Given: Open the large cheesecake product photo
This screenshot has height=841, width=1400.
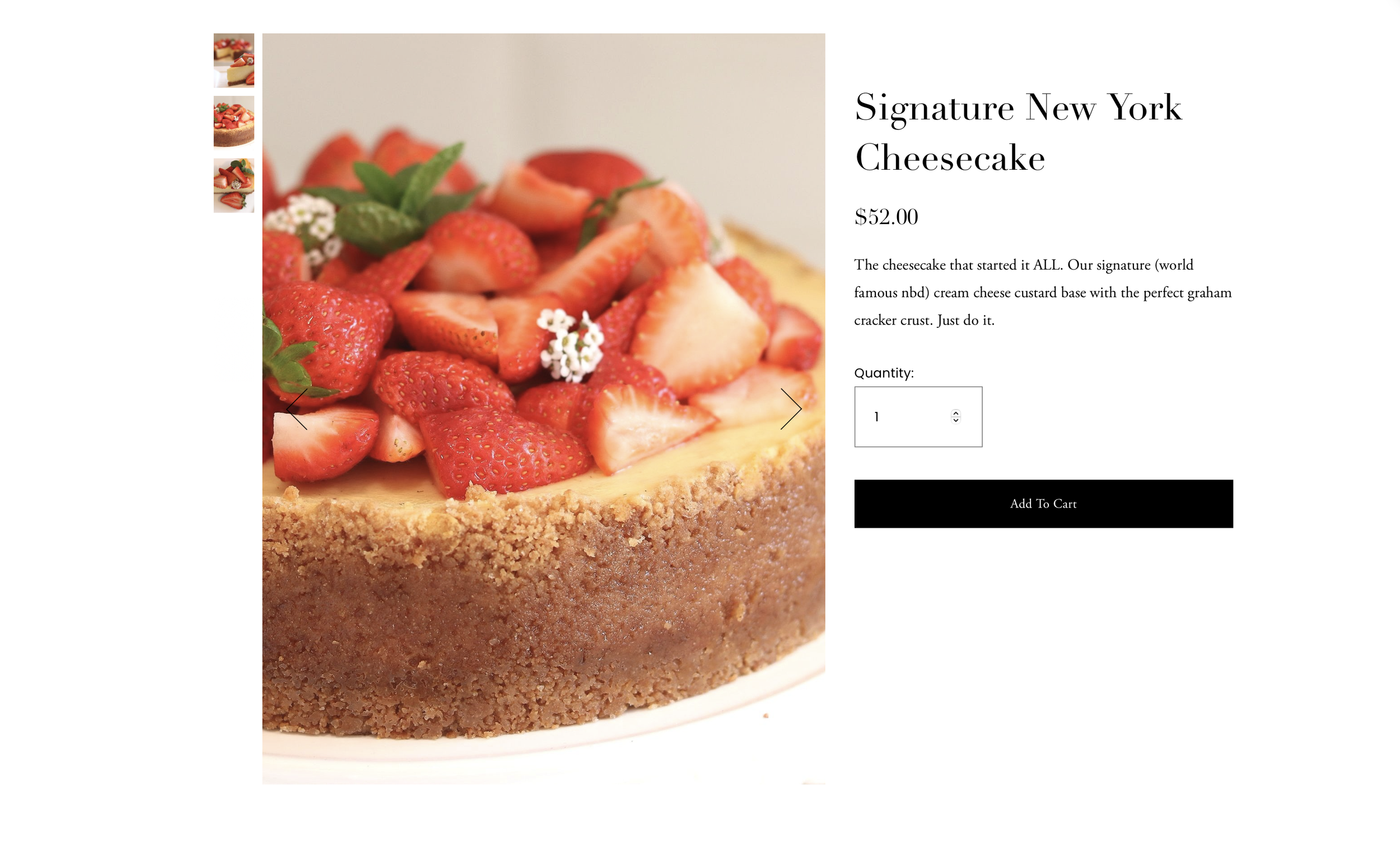Looking at the screenshot, I should (543, 408).
